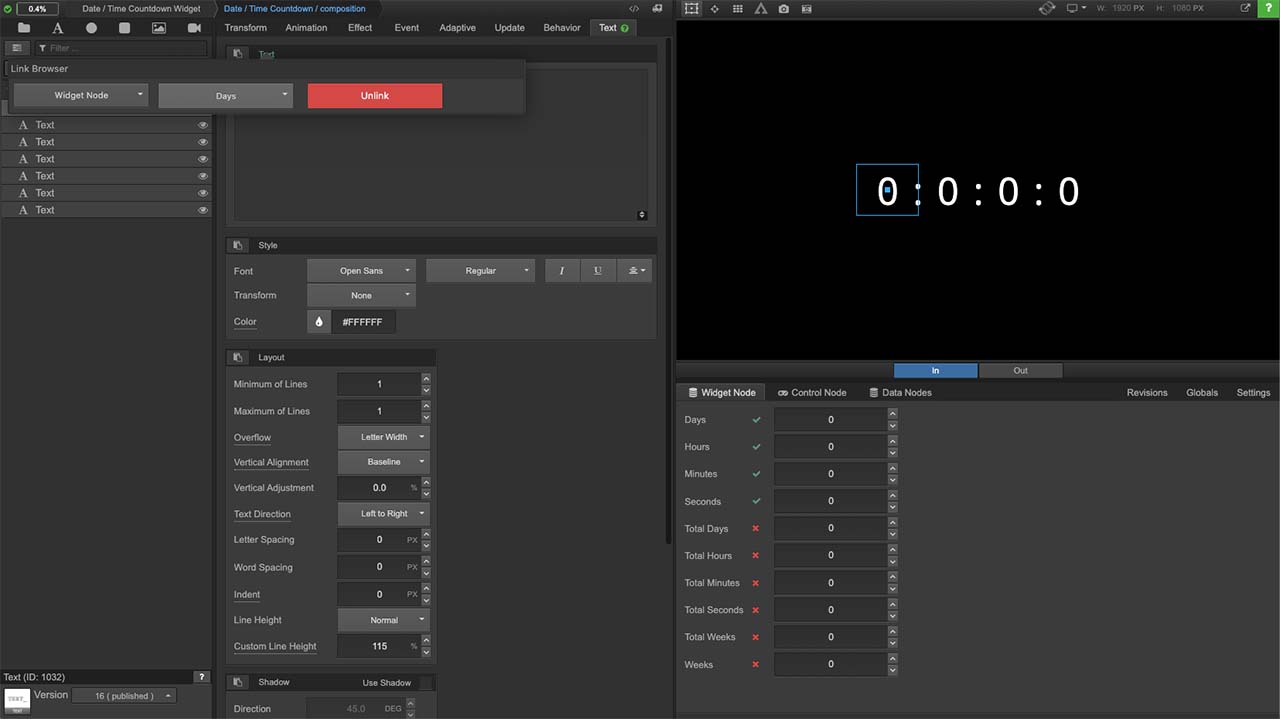
Task: Open the Vertical Alignment Baseline dropdown
Action: point(384,462)
